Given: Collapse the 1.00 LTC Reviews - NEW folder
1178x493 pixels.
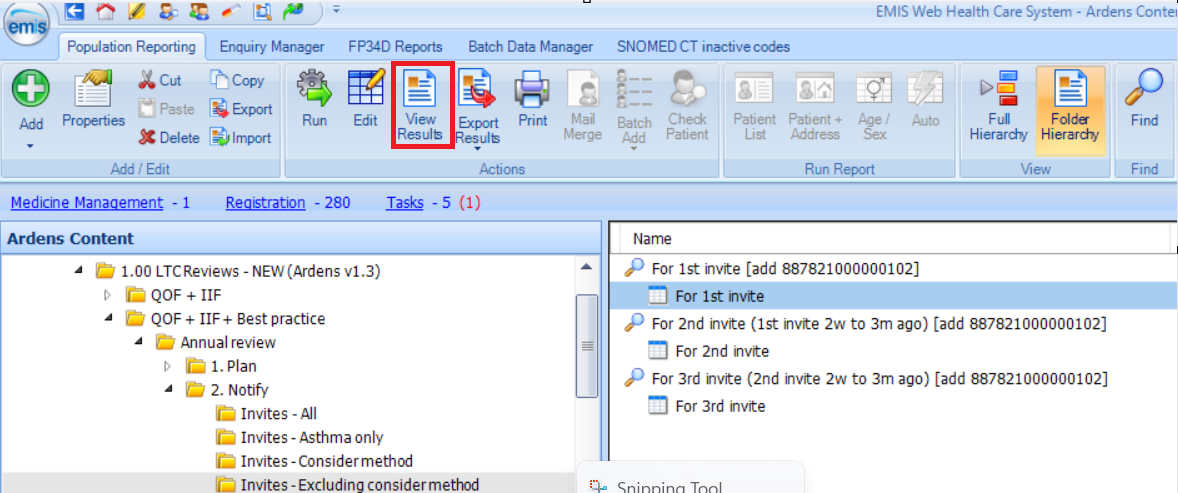Looking at the screenshot, I should tap(79, 271).
